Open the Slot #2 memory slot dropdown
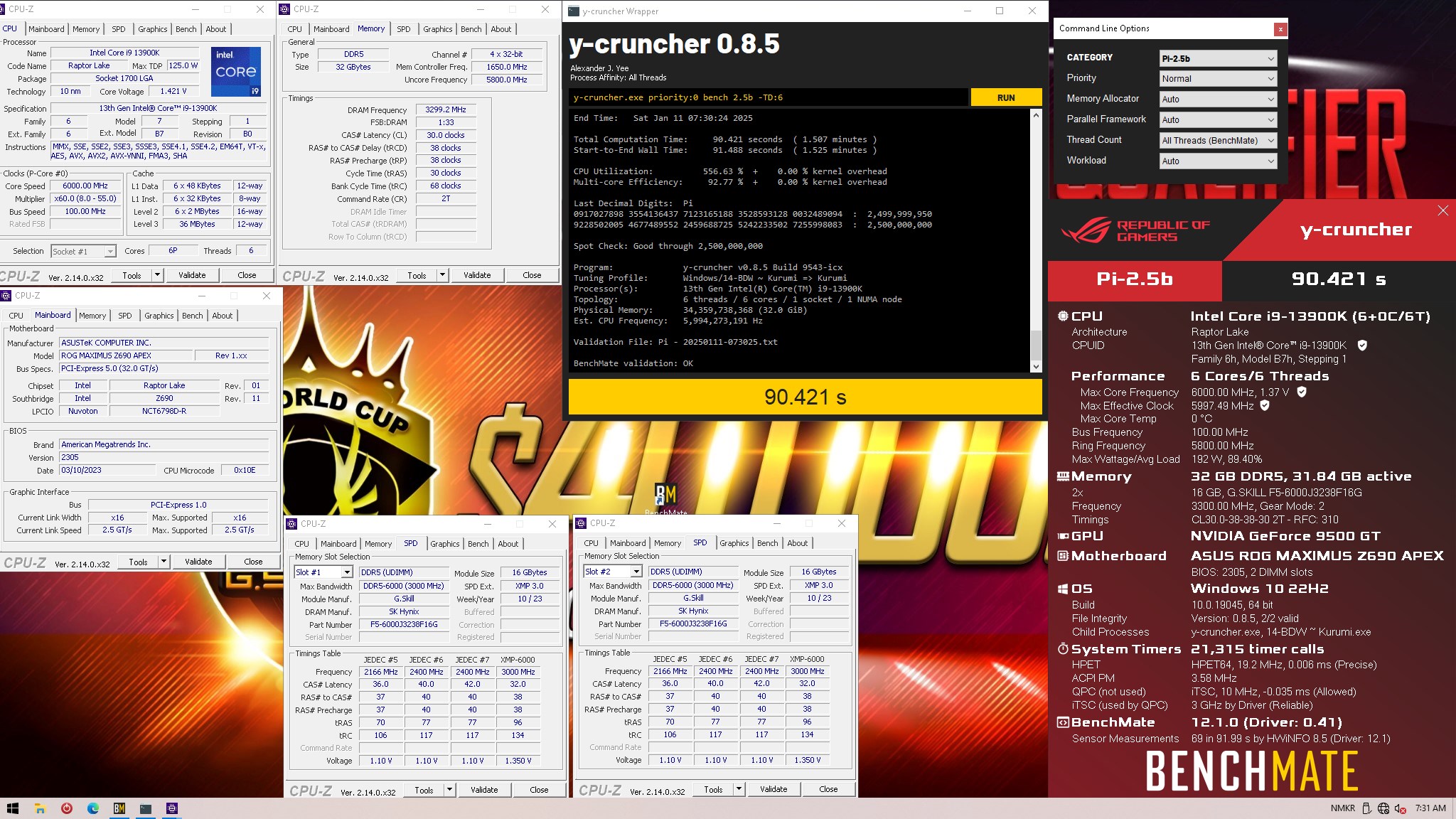The image size is (1456, 819). [x=613, y=572]
